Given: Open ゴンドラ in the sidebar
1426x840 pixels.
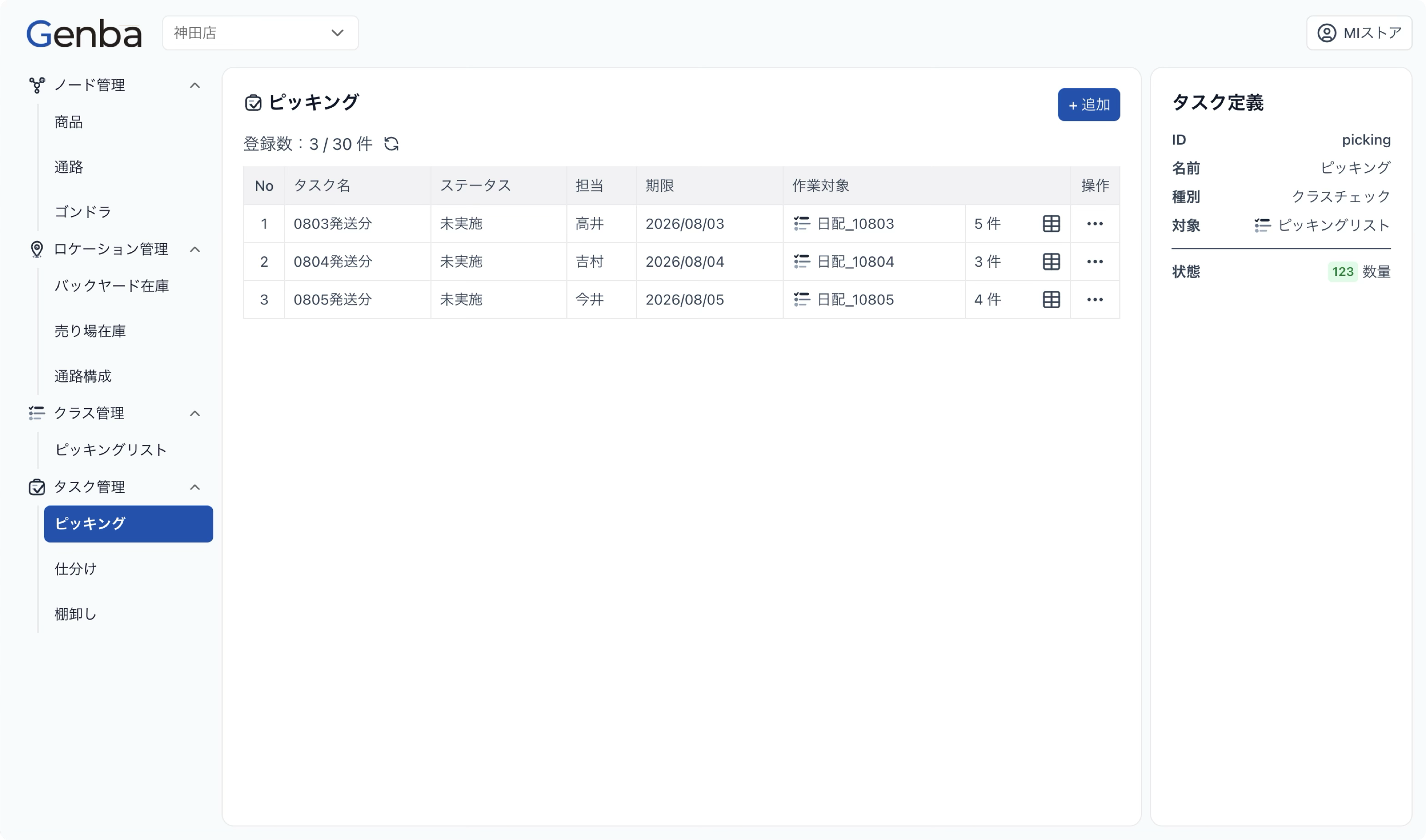Looking at the screenshot, I should pyautogui.click(x=129, y=212).
